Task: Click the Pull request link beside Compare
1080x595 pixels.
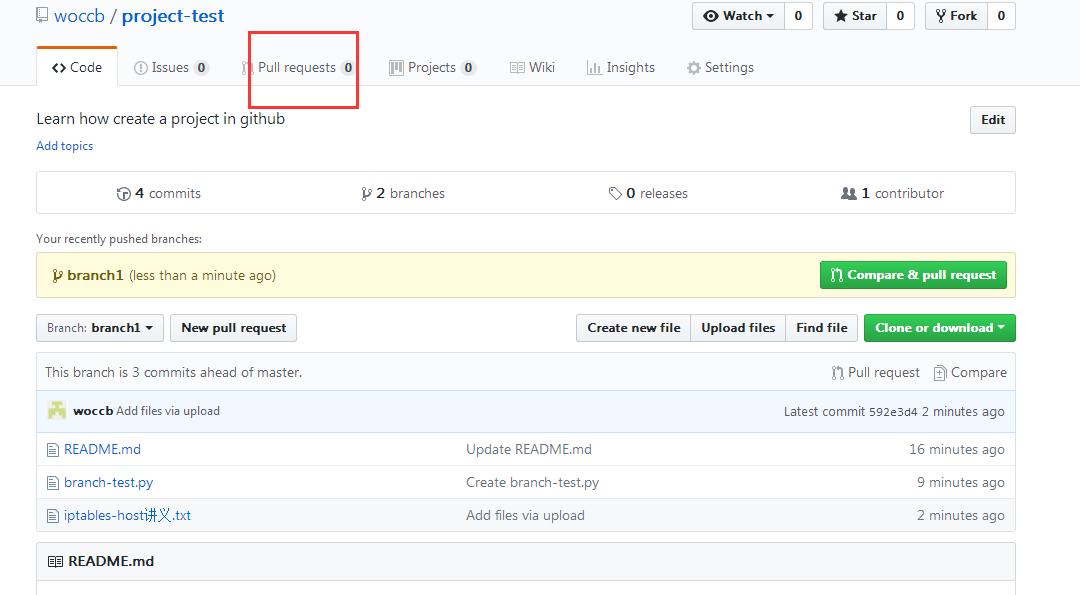Action: click(875, 373)
